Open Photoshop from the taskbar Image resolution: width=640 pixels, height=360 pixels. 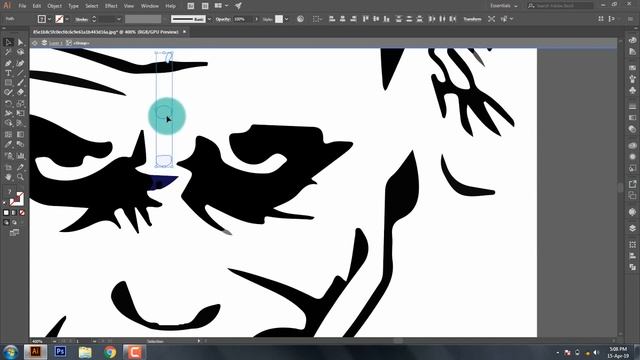(60, 351)
